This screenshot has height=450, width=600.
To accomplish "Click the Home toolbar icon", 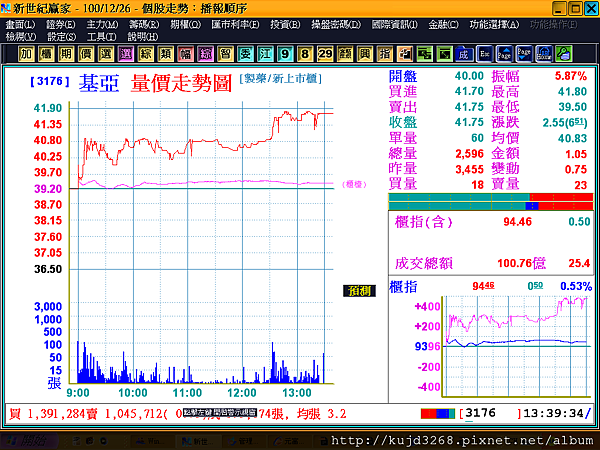I will pyautogui.click(x=544, y=54).
